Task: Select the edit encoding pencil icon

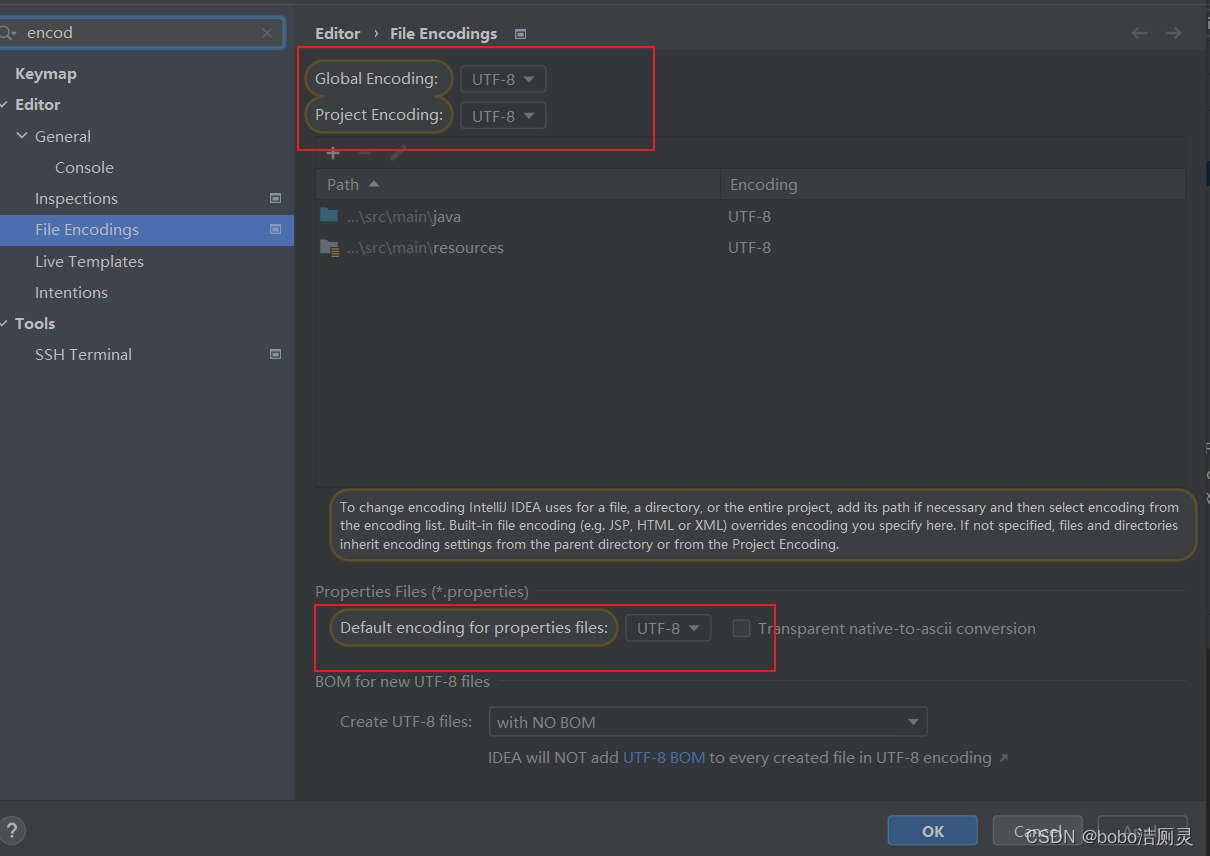Action: (x=396, y=152)
